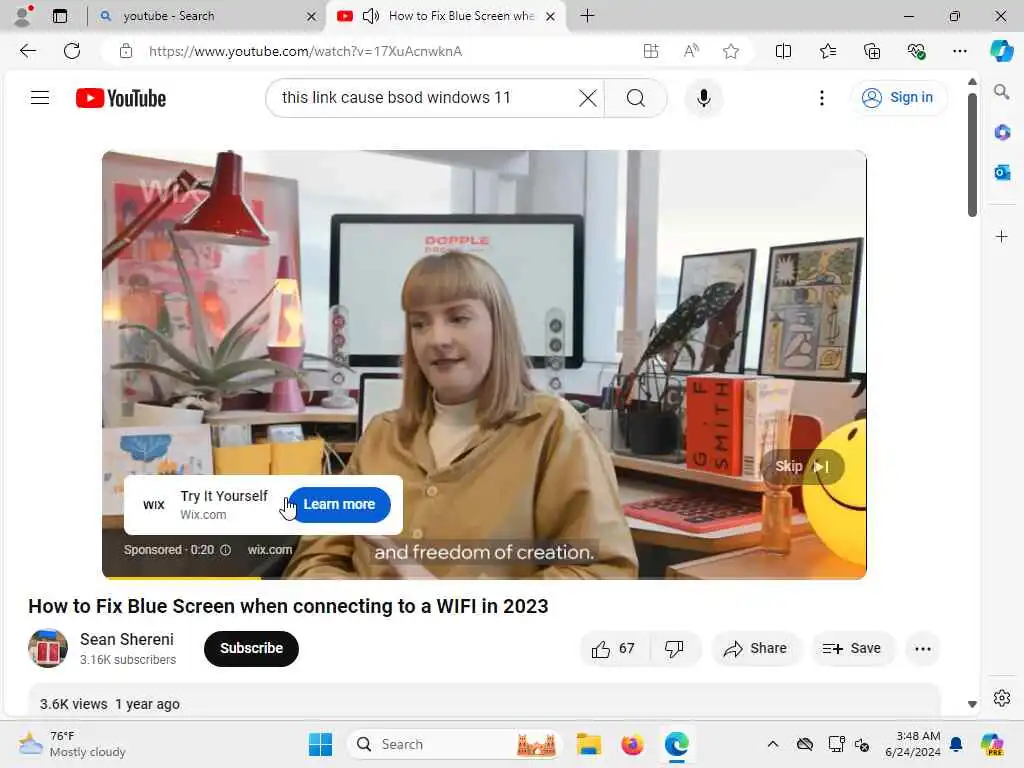This screenshot has width=1024, height=768.
Task: Search with your voice microphone
Action: coord(703,98)
